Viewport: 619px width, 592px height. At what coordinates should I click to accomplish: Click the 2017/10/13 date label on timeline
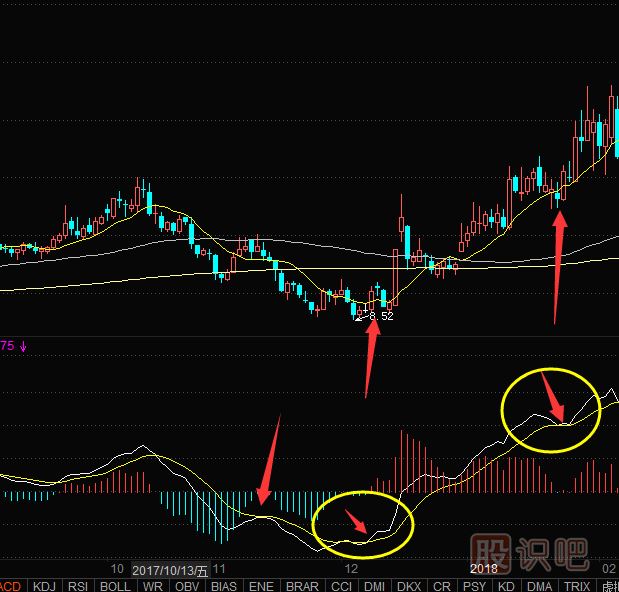pyautogui.click(x=170, y=569)
